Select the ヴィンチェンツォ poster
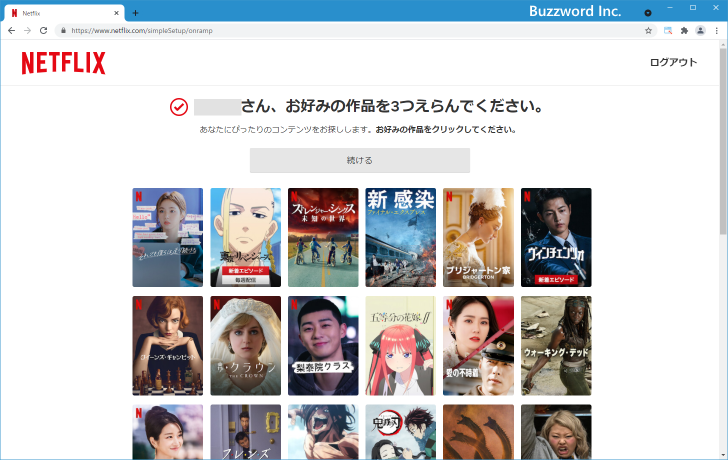This screenshot has width=728, height=460. [556, 237]
